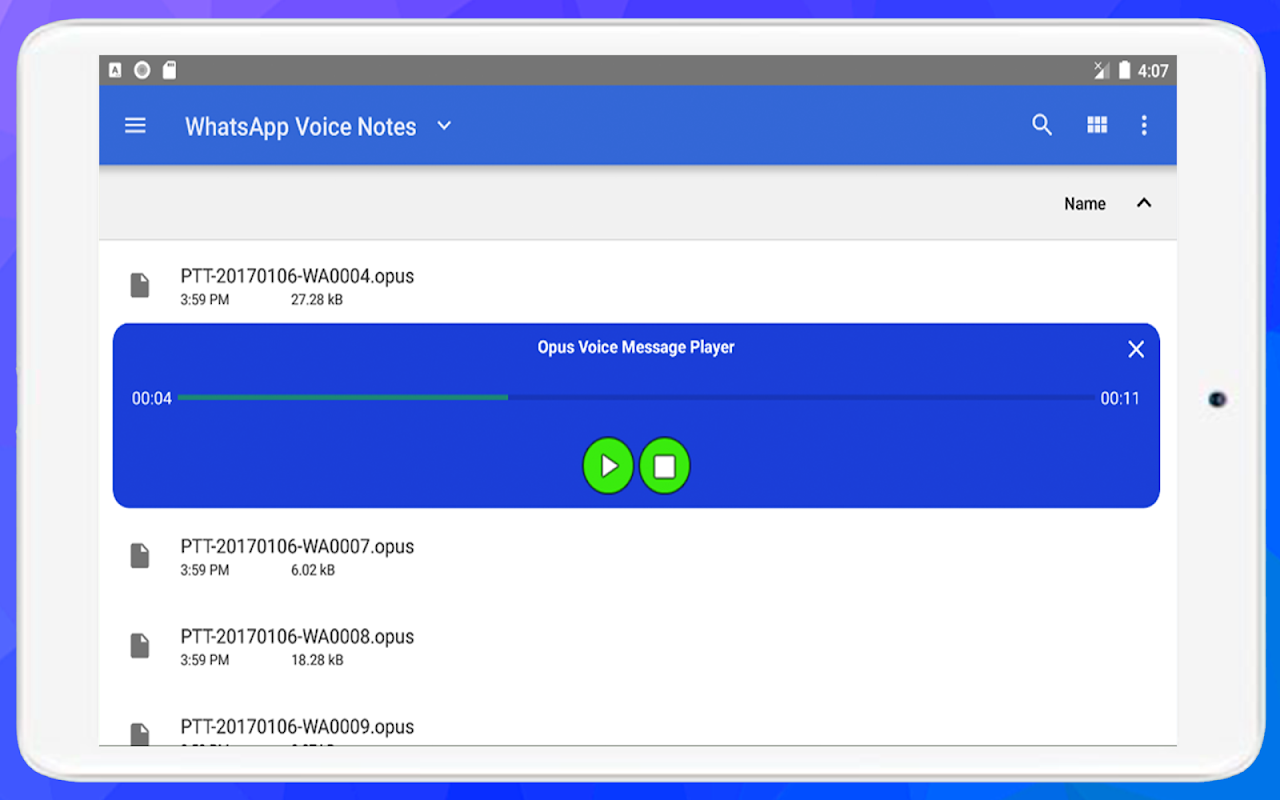
Task: Close the Opus Voice Message Player
Action: click(x=1136, y=349)
